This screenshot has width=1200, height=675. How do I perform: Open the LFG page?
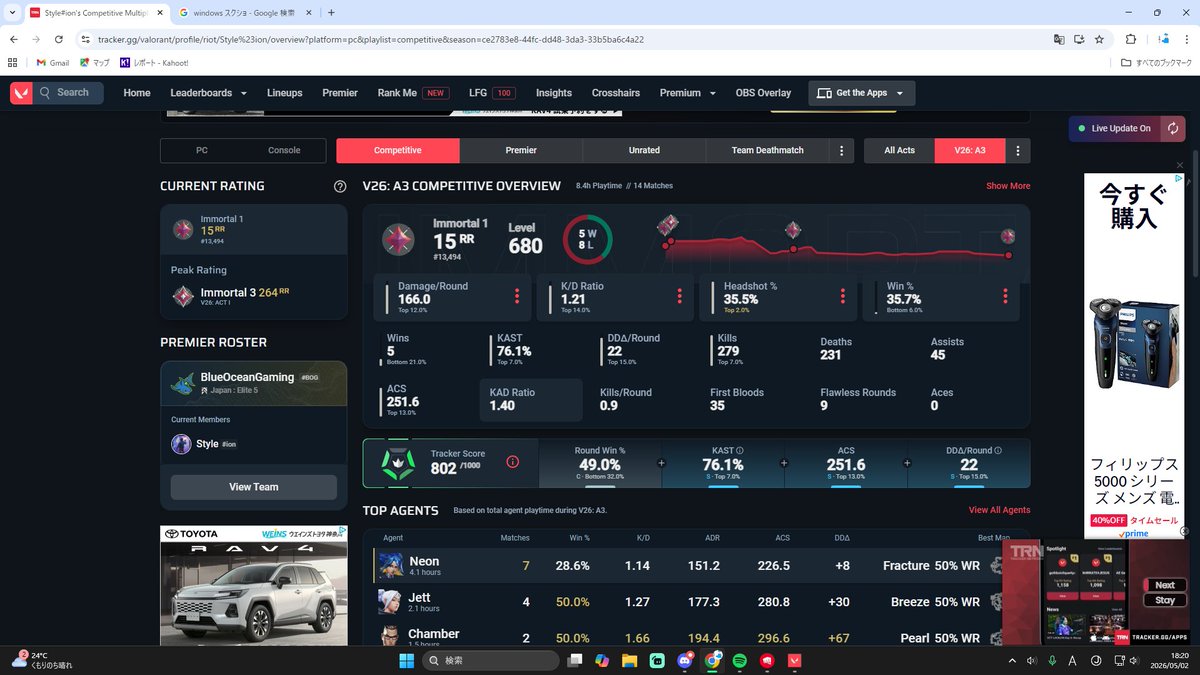click(492, 93)
